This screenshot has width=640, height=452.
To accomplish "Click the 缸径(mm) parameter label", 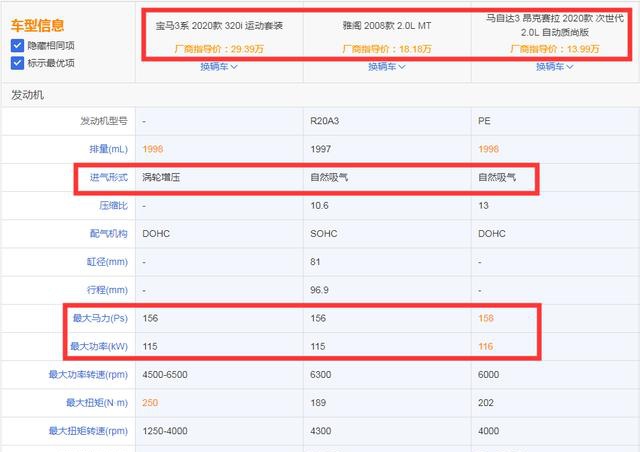I will tap(107, 262).
